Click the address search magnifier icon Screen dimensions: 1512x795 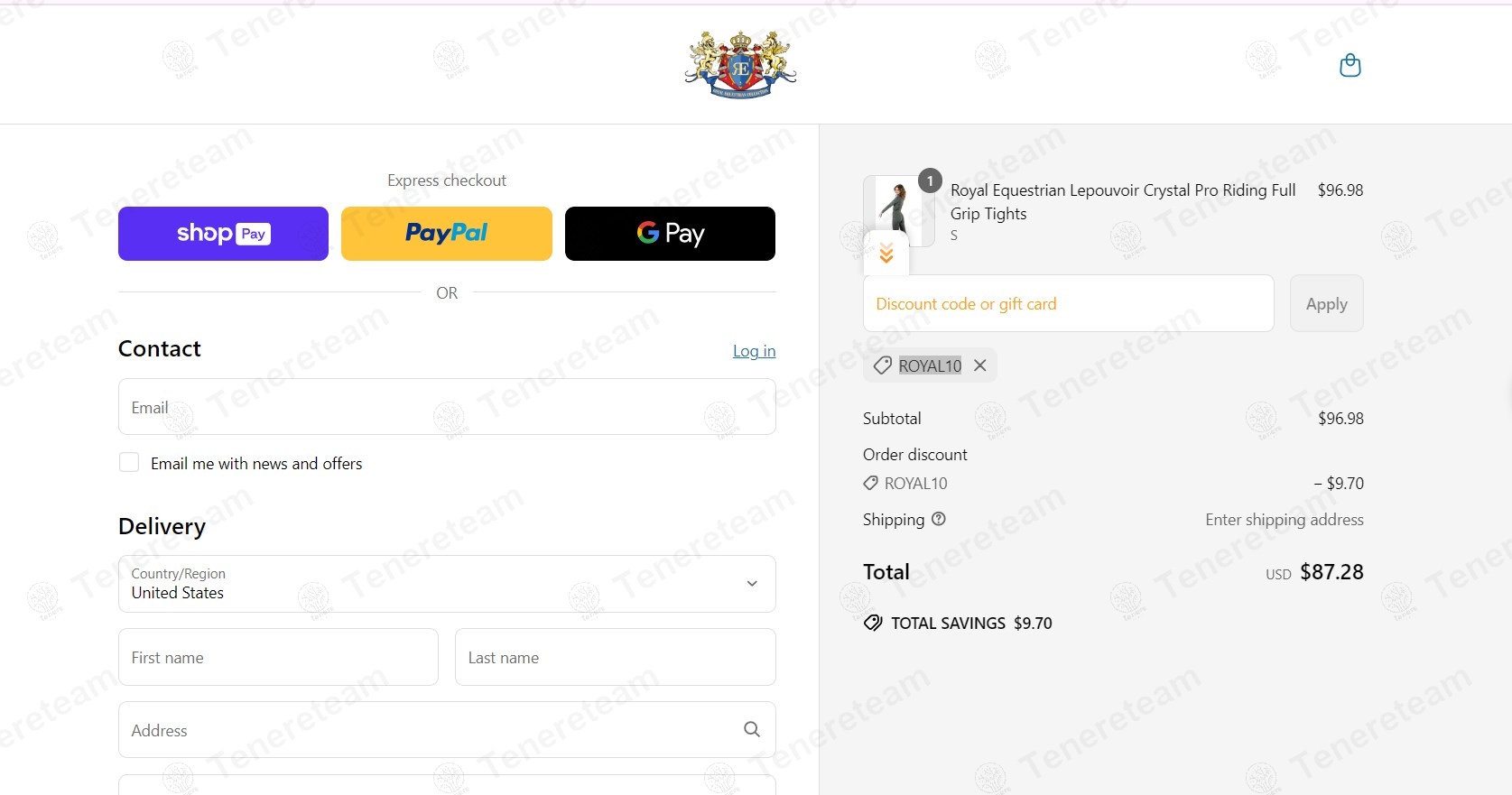click(752, 729)
